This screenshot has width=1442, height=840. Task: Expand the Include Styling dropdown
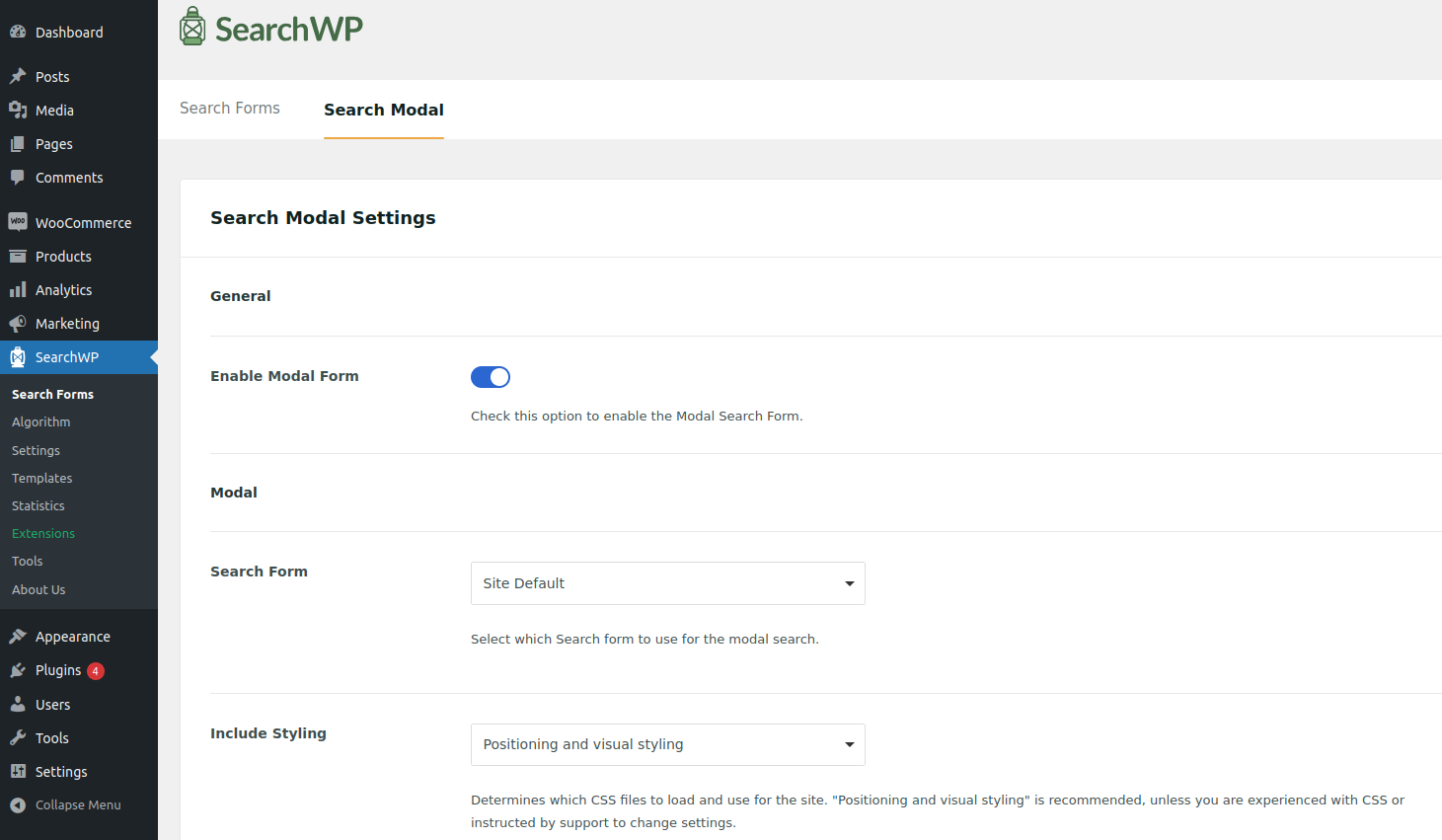667,744
